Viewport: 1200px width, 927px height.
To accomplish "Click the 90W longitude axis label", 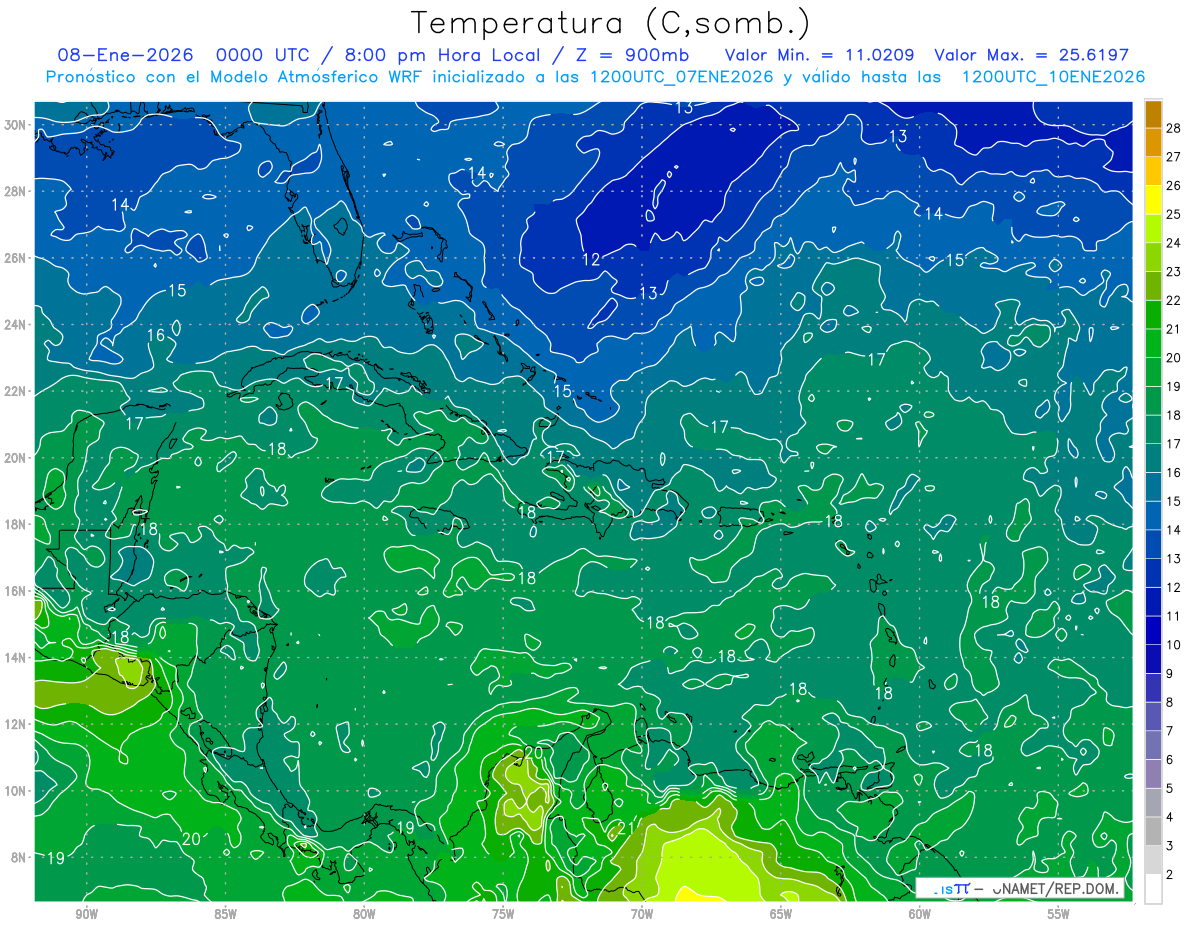I will pos(87,913).
